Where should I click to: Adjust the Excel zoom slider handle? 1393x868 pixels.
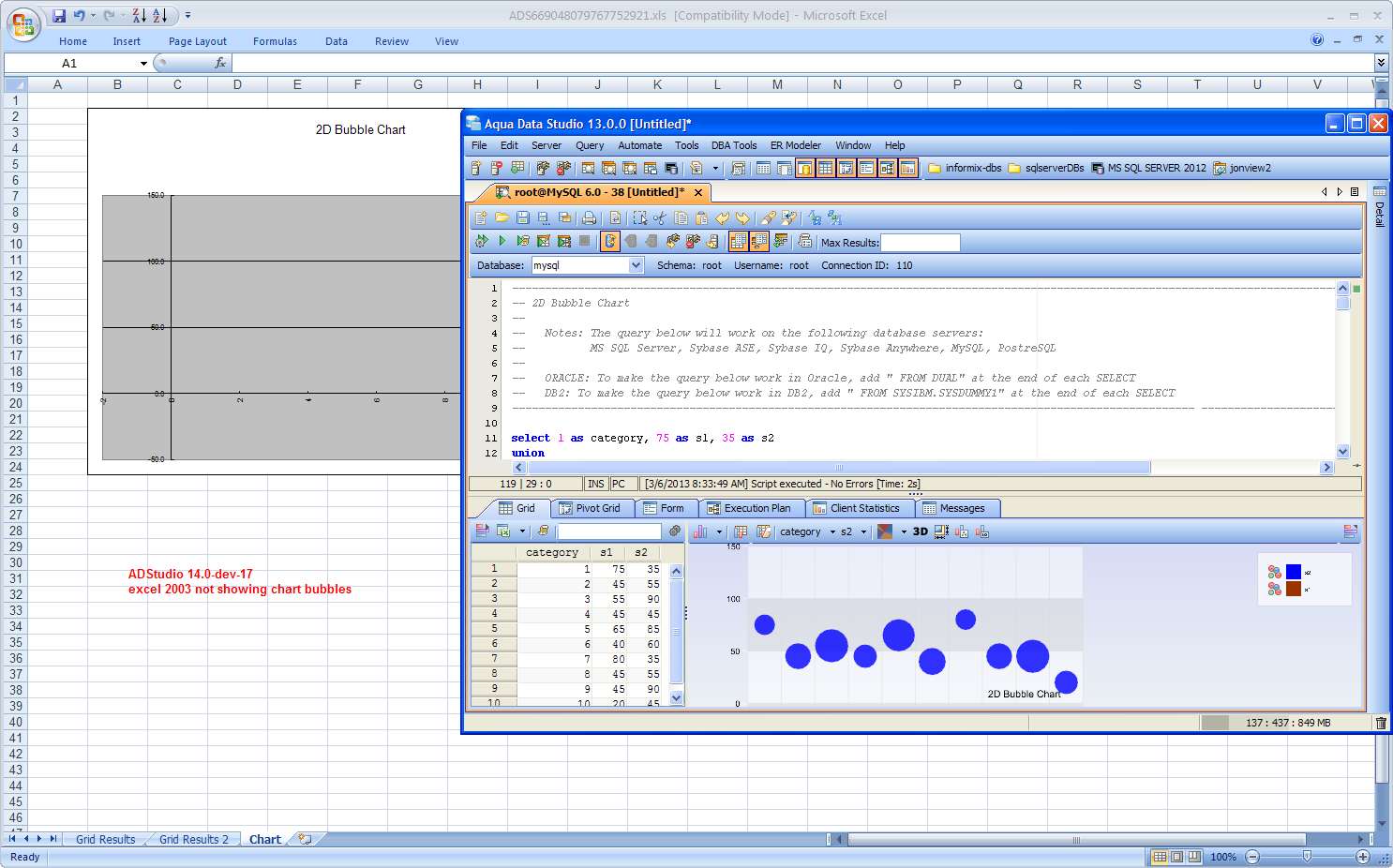click(x=1308, y=857)
